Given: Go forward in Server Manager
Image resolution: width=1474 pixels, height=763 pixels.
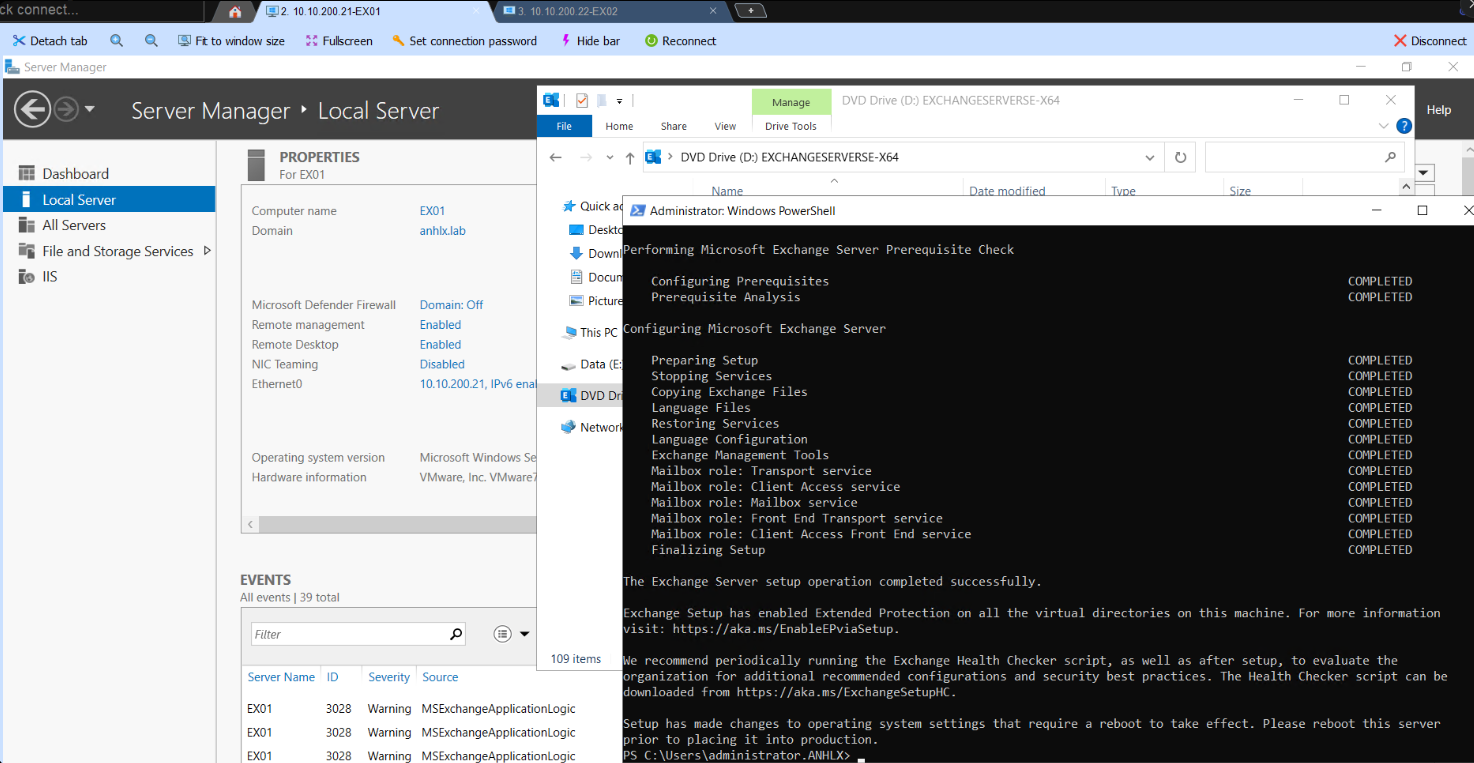Looking at the screenshot, I should point(66,109).
